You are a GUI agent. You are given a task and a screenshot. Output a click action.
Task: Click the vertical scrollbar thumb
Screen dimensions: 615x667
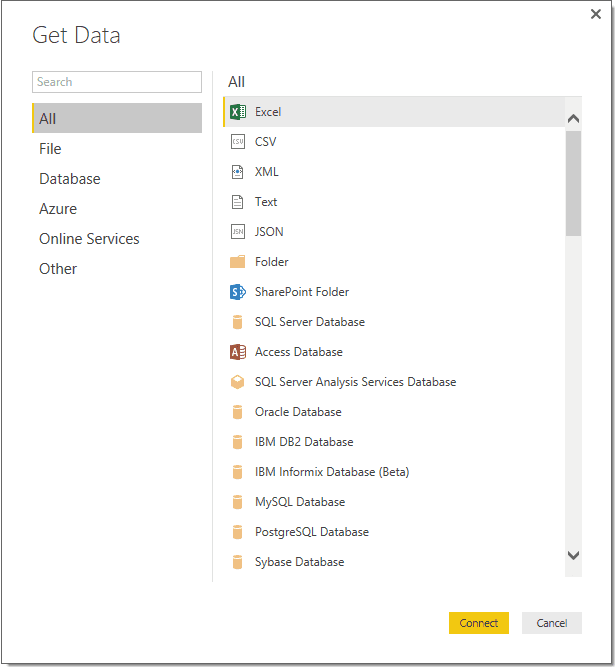click(x=573, y=183)
